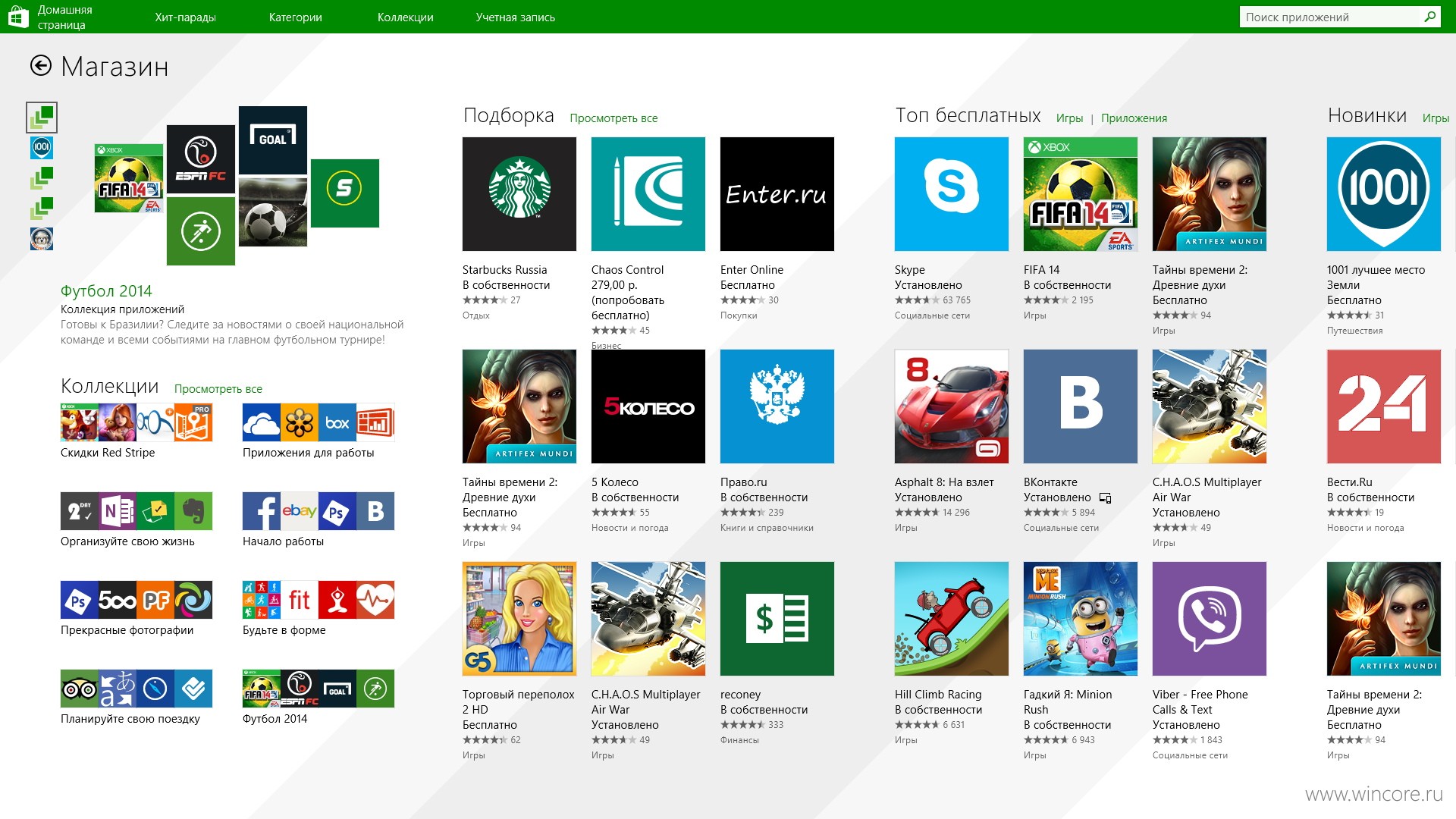The width and height of the screenshot is (1456, 819).
Task: Open the Категории tab
Action: tap(296, 17)
